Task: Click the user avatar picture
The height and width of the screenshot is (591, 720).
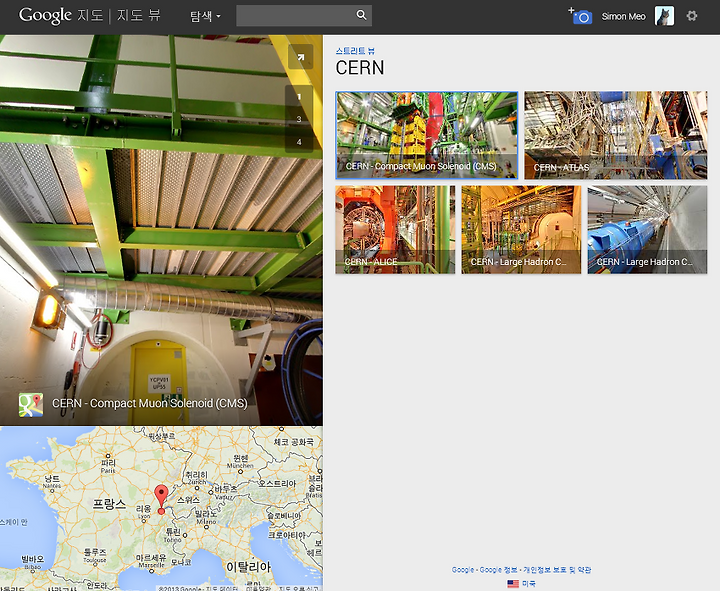Action: (x=664, y=16)
